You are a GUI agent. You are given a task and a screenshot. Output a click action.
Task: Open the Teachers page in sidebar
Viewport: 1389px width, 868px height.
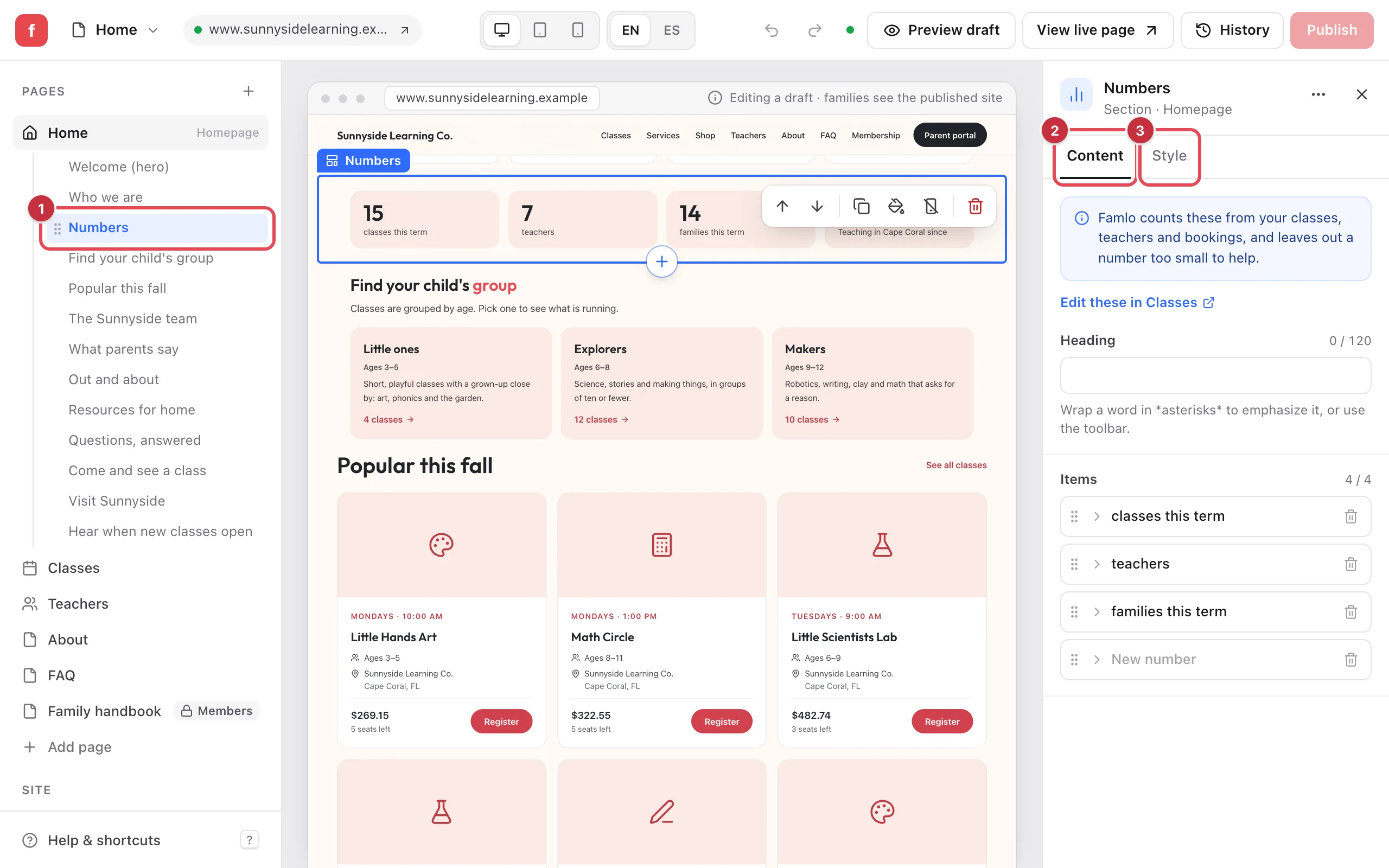pos(140,604)
